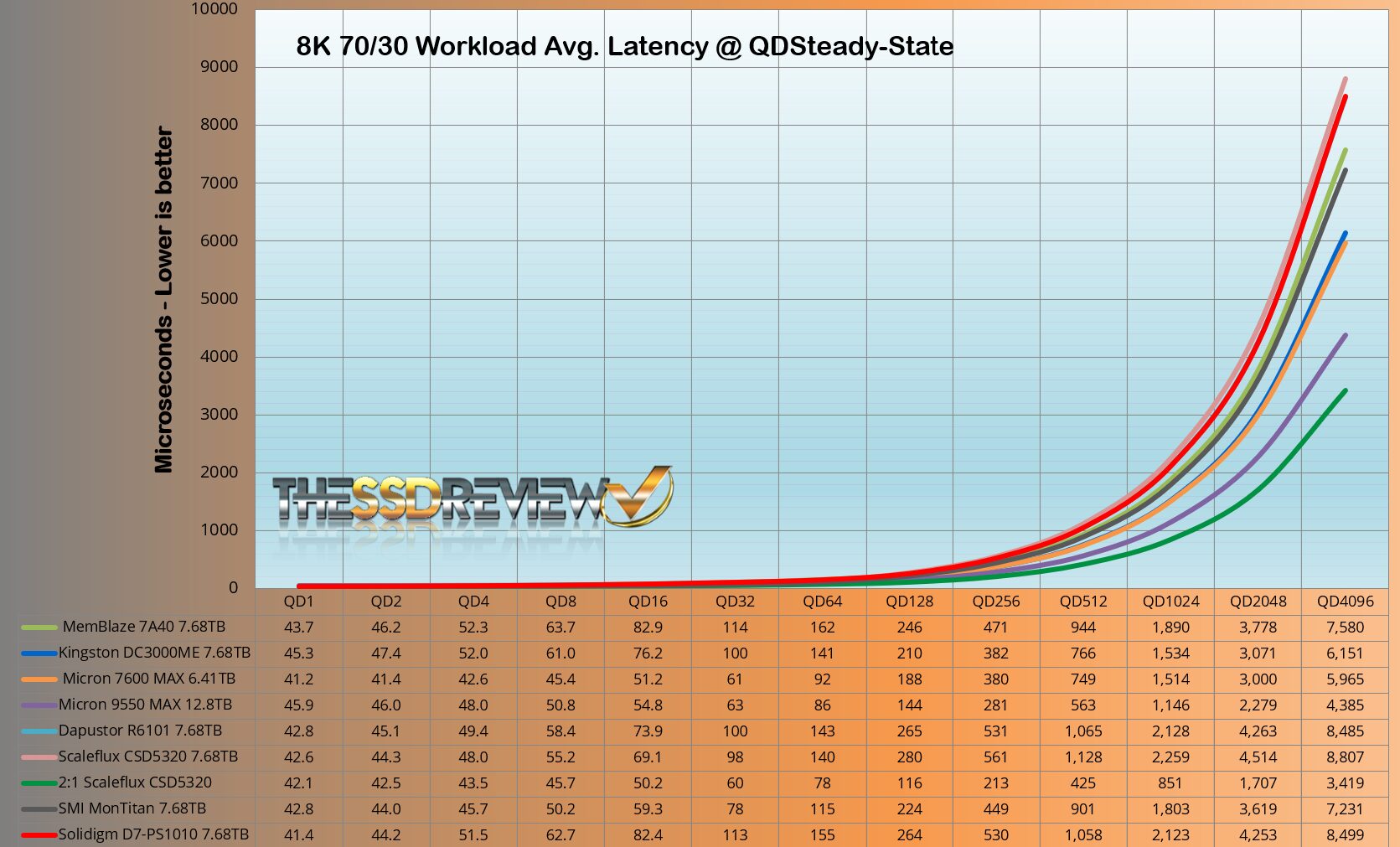
Task: Select the SMI MonTitan gray legend marker
Action: 39,808
